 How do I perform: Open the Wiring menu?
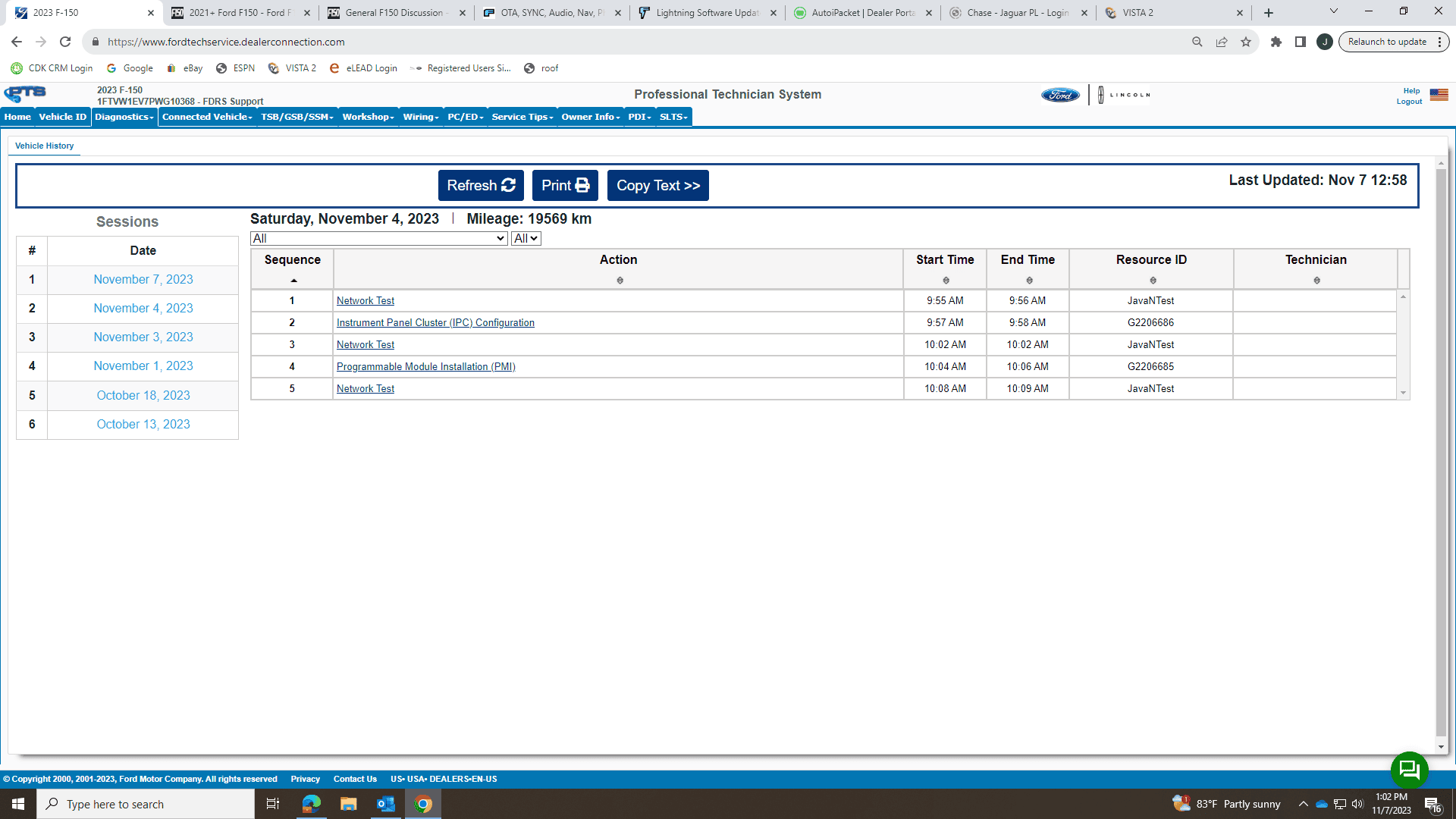(x=421, y=117)
